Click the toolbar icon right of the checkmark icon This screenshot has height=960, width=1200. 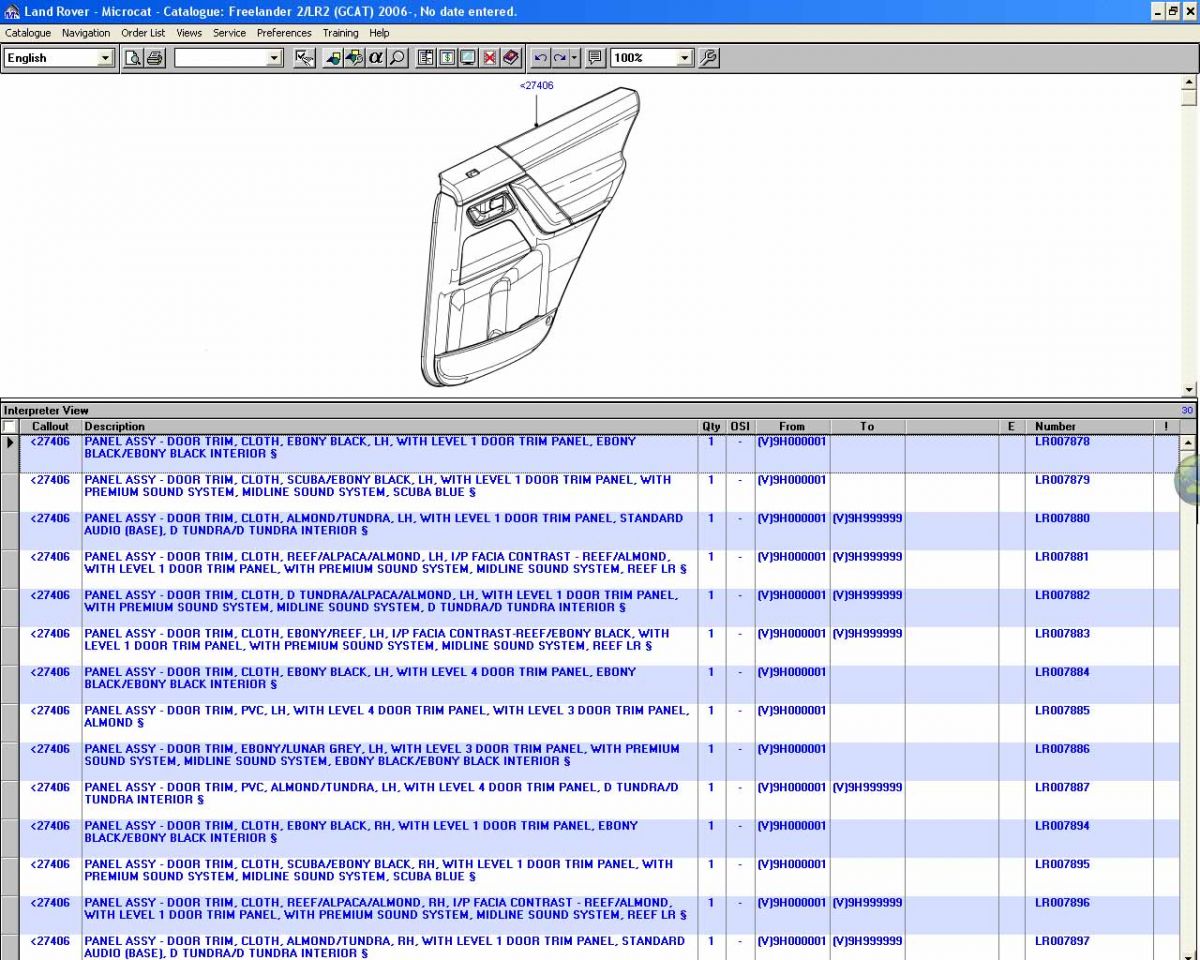(333, 58)
